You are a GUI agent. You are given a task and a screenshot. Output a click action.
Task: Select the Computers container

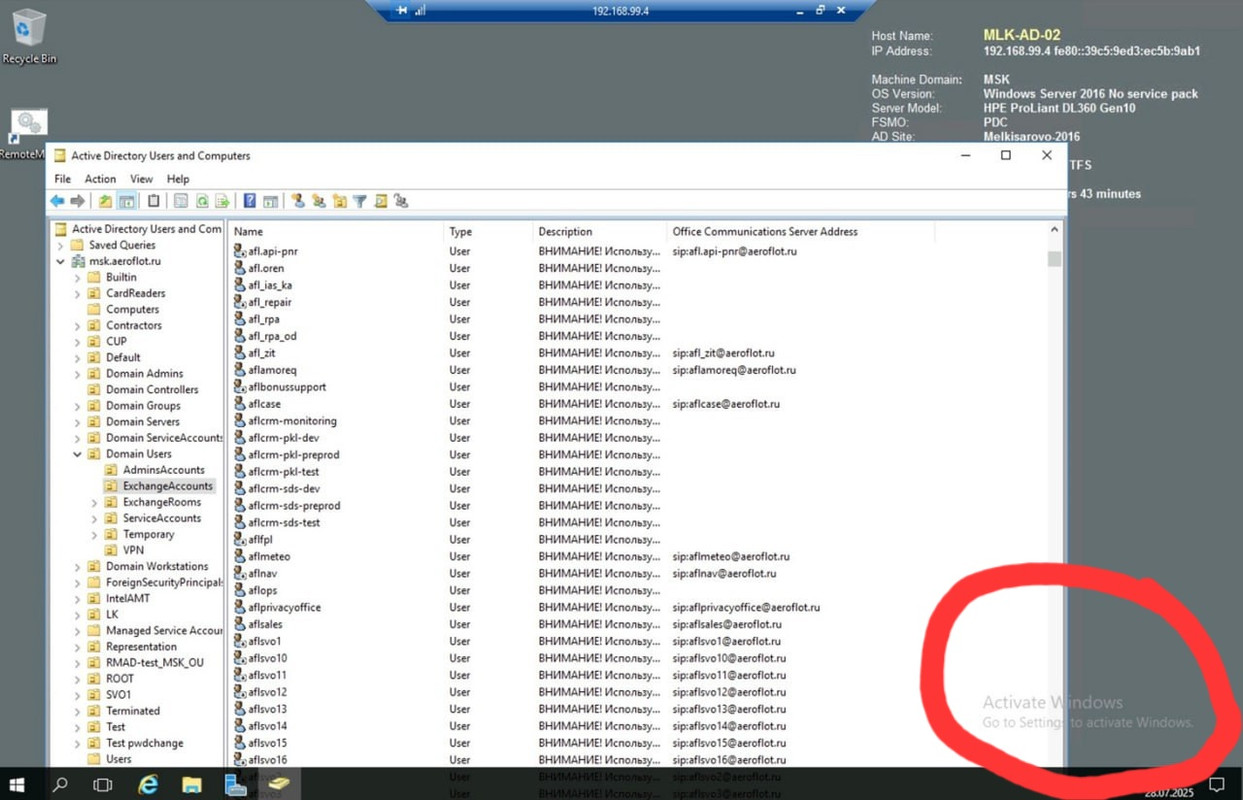click(133, 309)
